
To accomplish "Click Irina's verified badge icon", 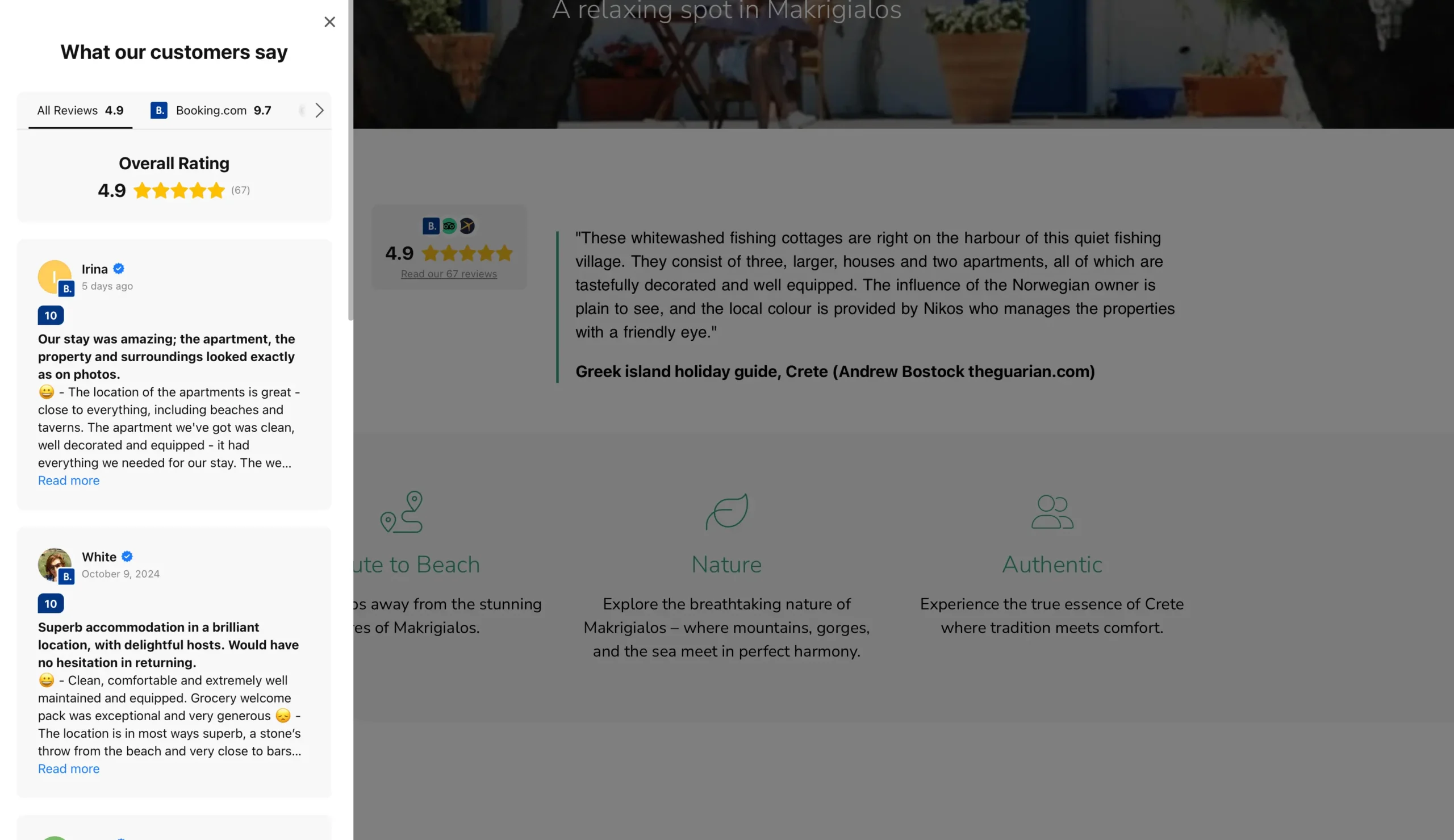I will tap(119, 269).
